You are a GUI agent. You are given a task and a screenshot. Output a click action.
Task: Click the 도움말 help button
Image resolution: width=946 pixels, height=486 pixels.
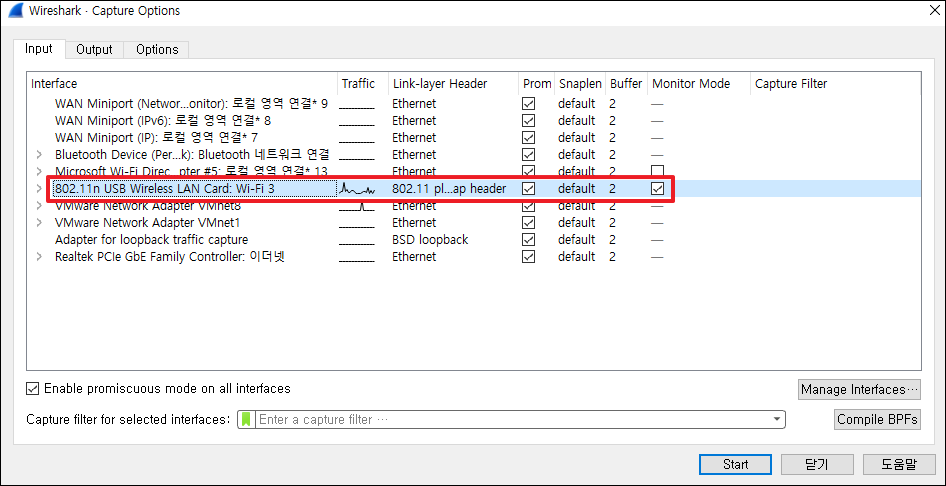(898, 464)
